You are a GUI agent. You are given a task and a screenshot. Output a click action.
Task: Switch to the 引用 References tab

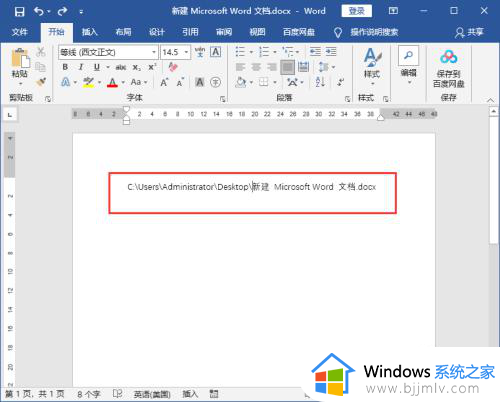click(190, 32)
